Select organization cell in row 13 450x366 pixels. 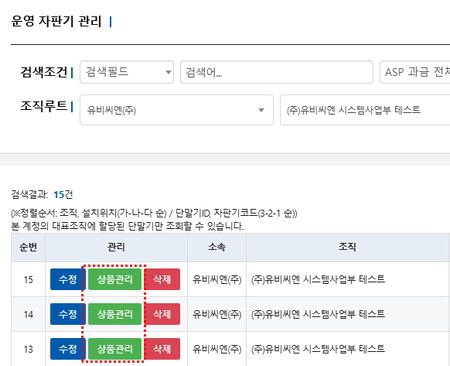pos(348,349)
